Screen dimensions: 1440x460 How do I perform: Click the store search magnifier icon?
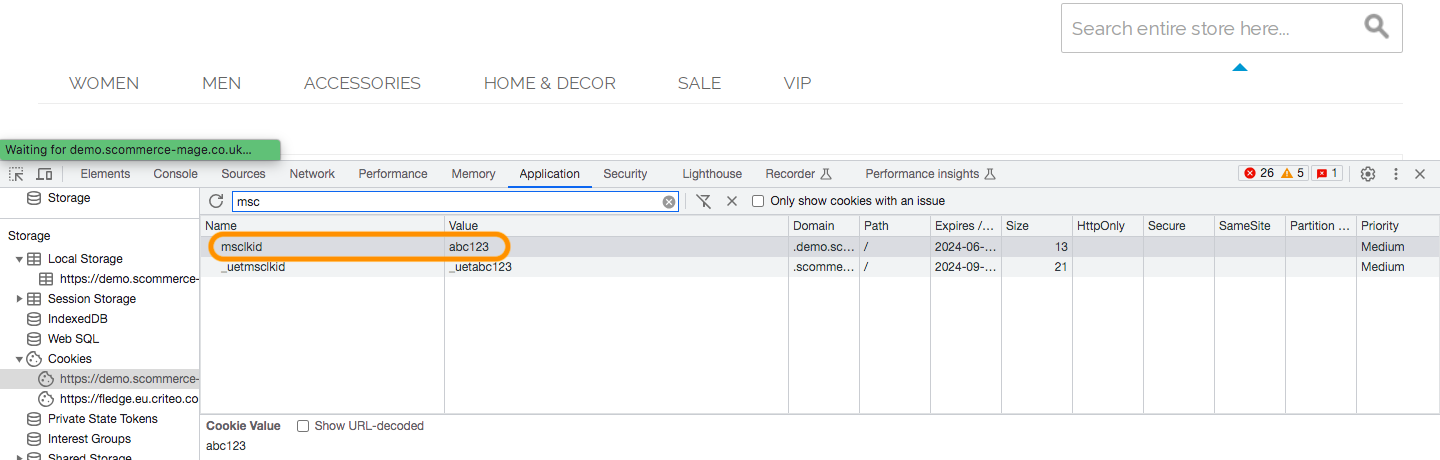(1377, 27)
